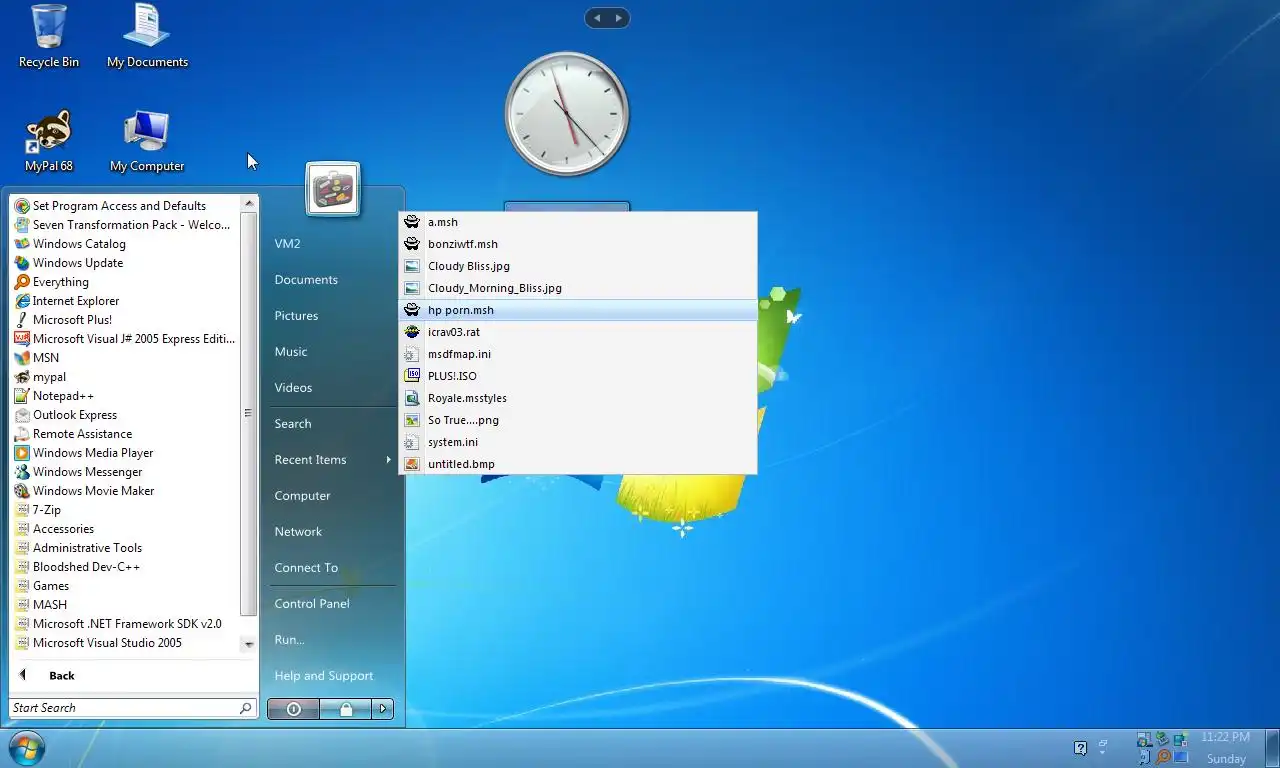Click the programs list scrollbar down arrow
Viewport: 1280px width, 768px height.
(x=249, y=645)
